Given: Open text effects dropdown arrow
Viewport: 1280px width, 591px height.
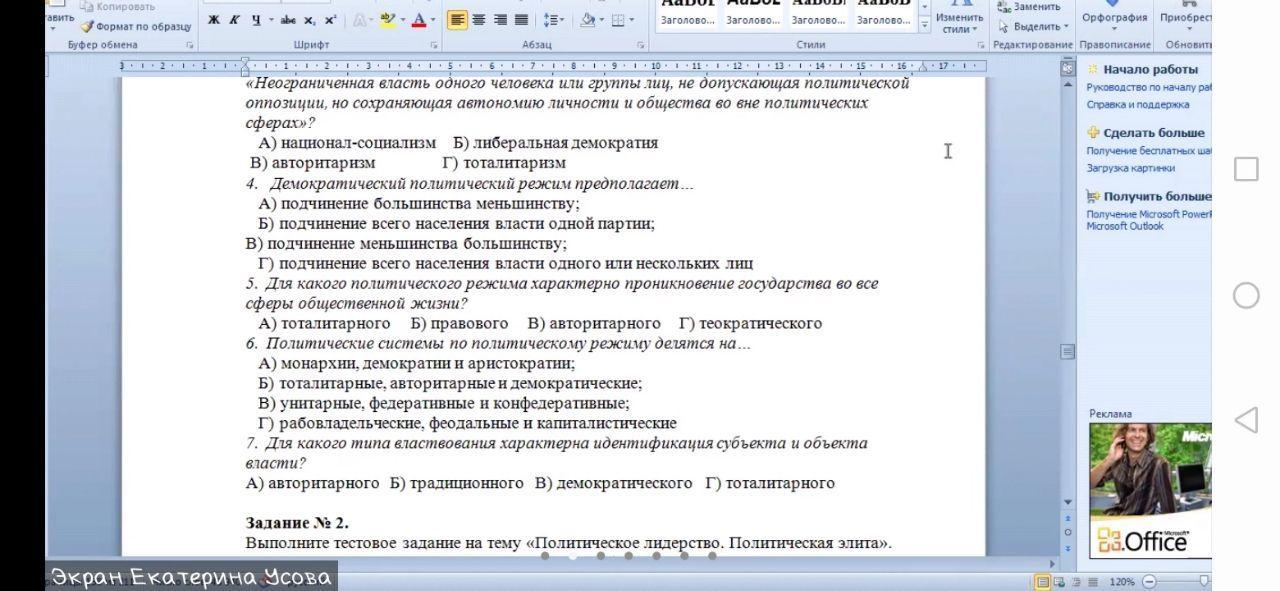Looking at the screenshot, I should [x=371, y=20].
